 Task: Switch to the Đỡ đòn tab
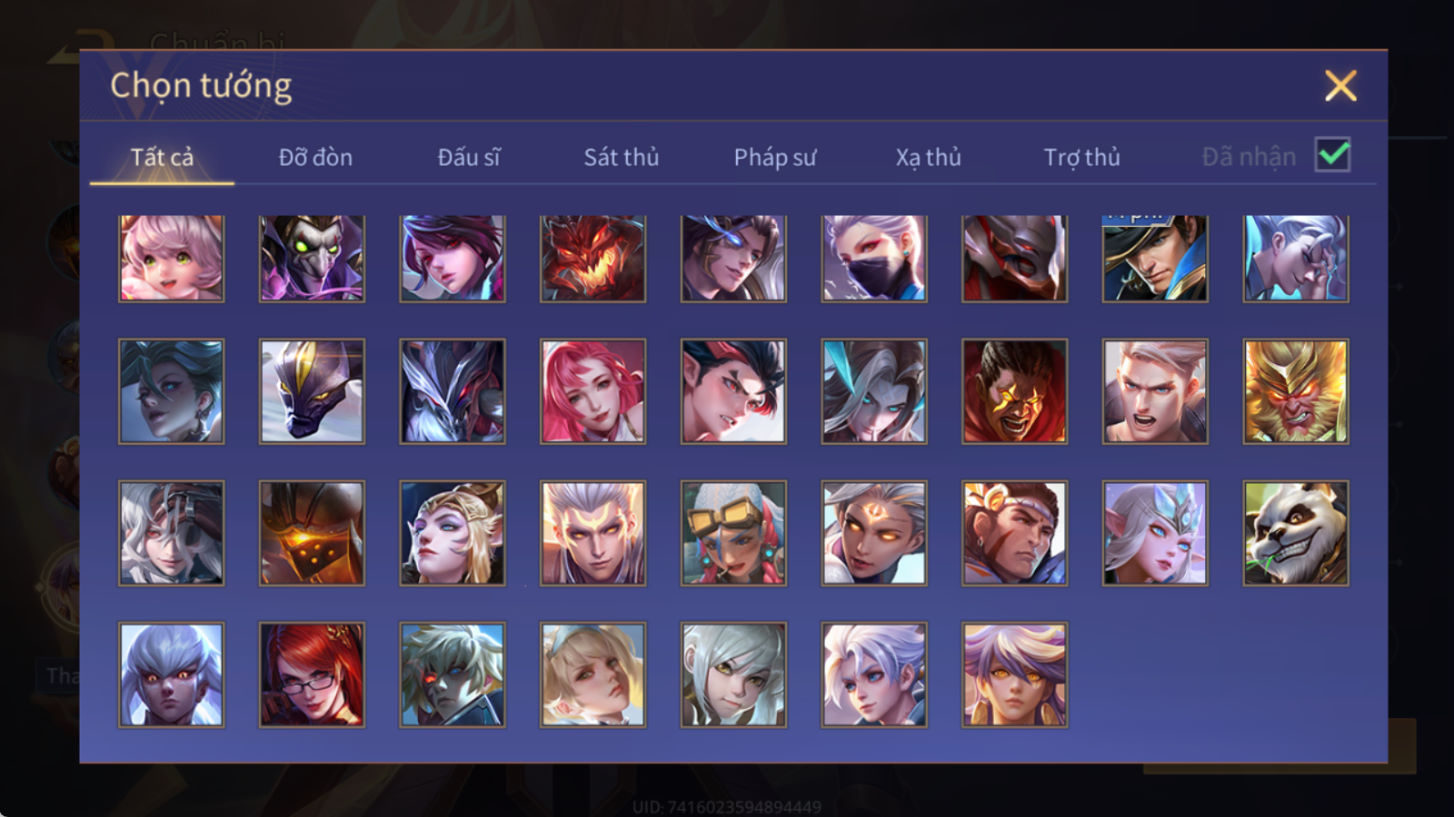[315, 157]
